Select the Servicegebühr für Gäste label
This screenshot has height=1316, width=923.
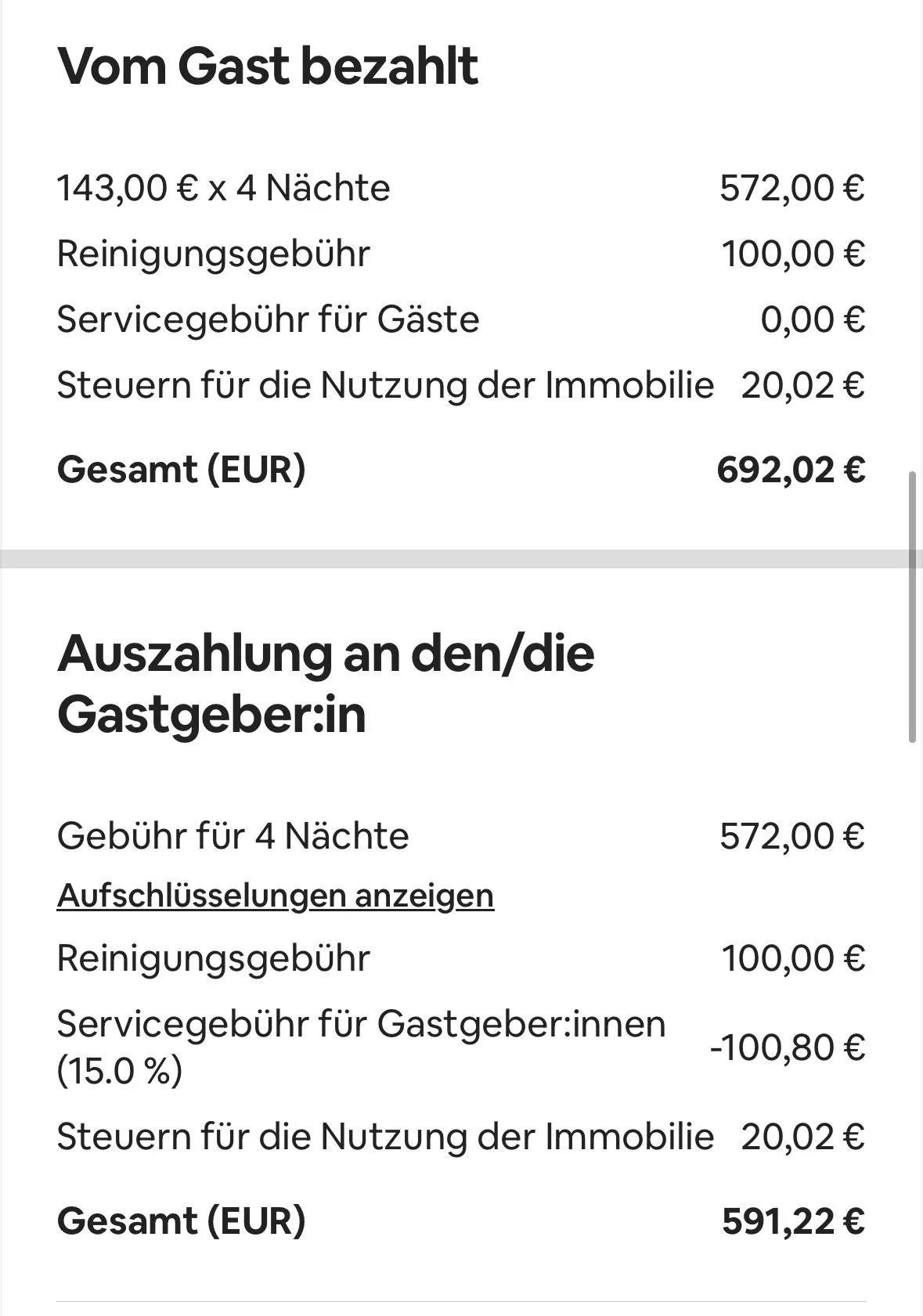[x=269, y=320]
